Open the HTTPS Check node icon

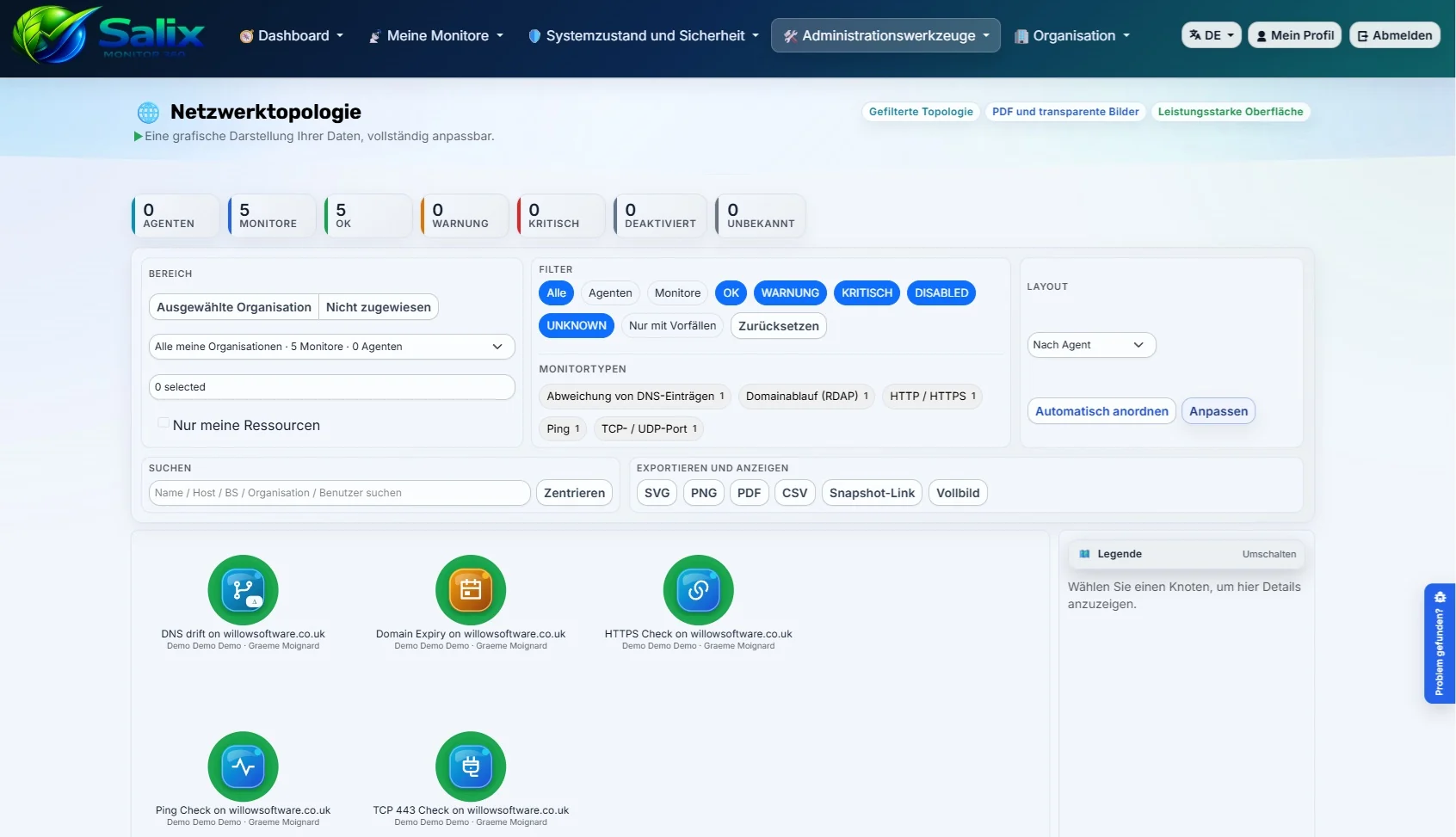tap(698, 590)
